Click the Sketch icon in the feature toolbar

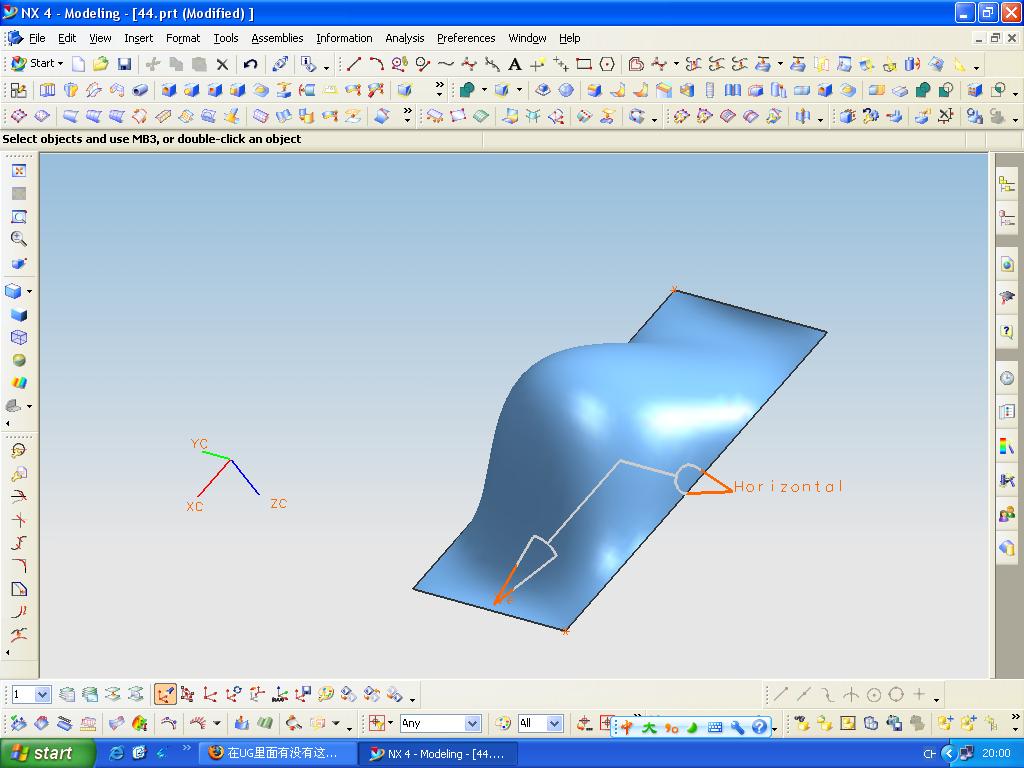pos(19,90)
